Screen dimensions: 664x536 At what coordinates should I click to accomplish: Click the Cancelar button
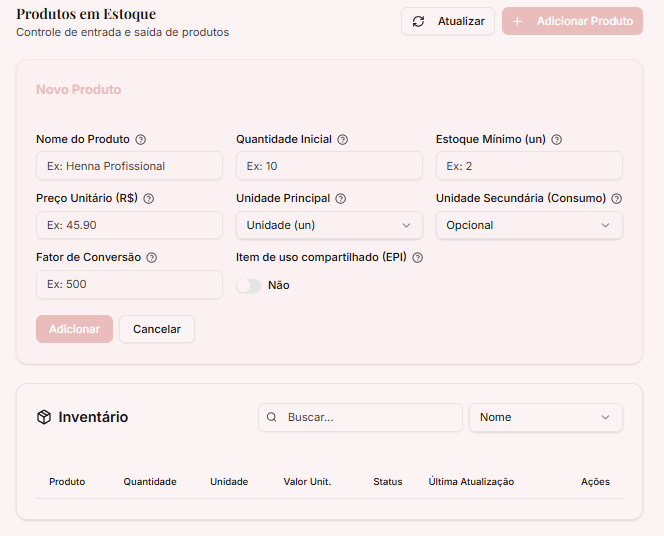pos(157,329)
